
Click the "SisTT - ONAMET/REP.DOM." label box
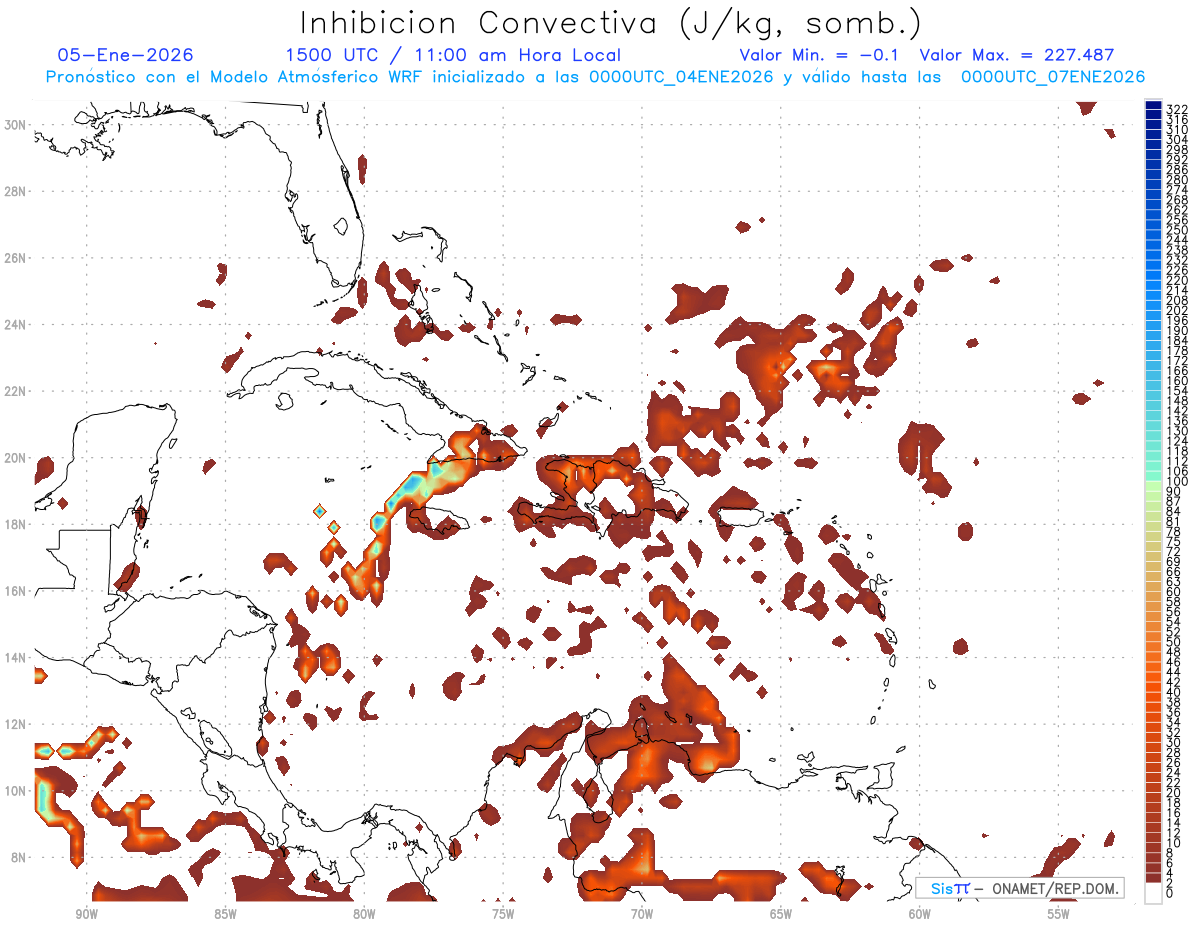pyautogui.click(x=1019, y=888)
